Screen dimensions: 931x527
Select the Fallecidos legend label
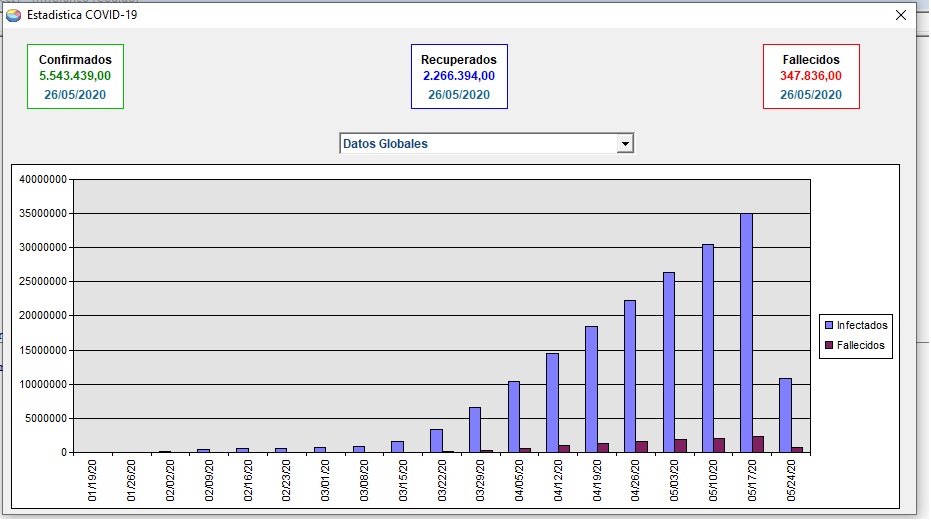point(860,346)
